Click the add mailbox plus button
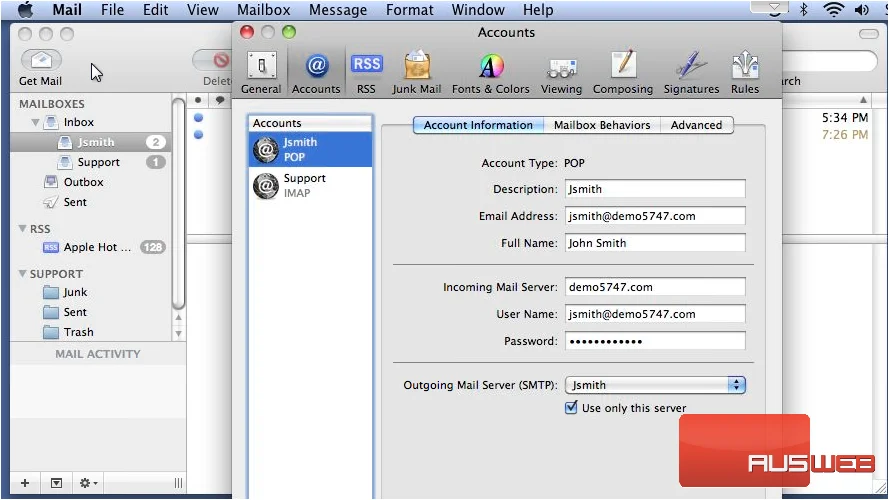 pyautogui.click(x=25, y=483)
